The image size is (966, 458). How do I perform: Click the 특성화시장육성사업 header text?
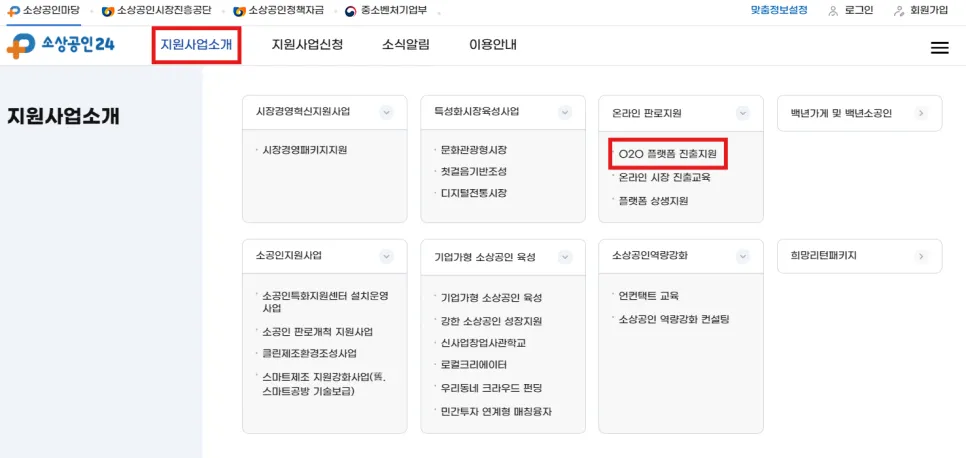pyautogui.click(x=477, y=112)
